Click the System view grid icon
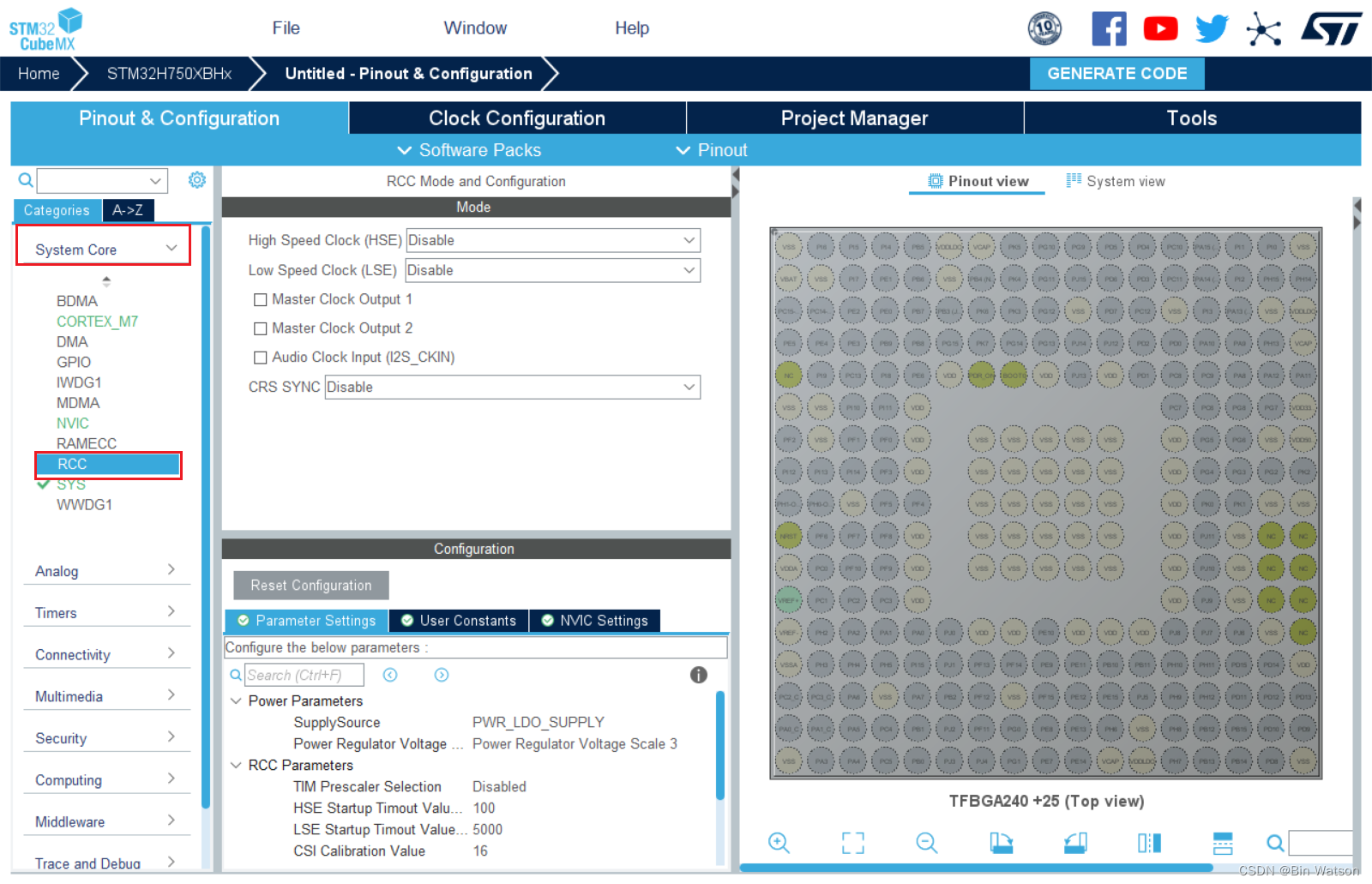This screenshot has width=1372, height=884. pyautogui.click(x=1074, y=180)
